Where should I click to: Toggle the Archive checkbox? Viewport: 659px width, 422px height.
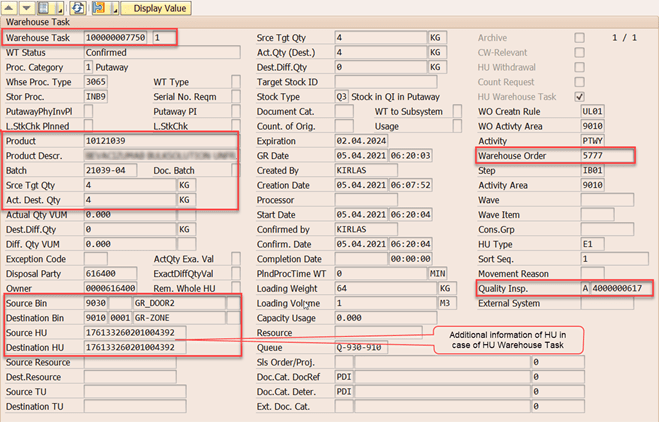point(579,38)
